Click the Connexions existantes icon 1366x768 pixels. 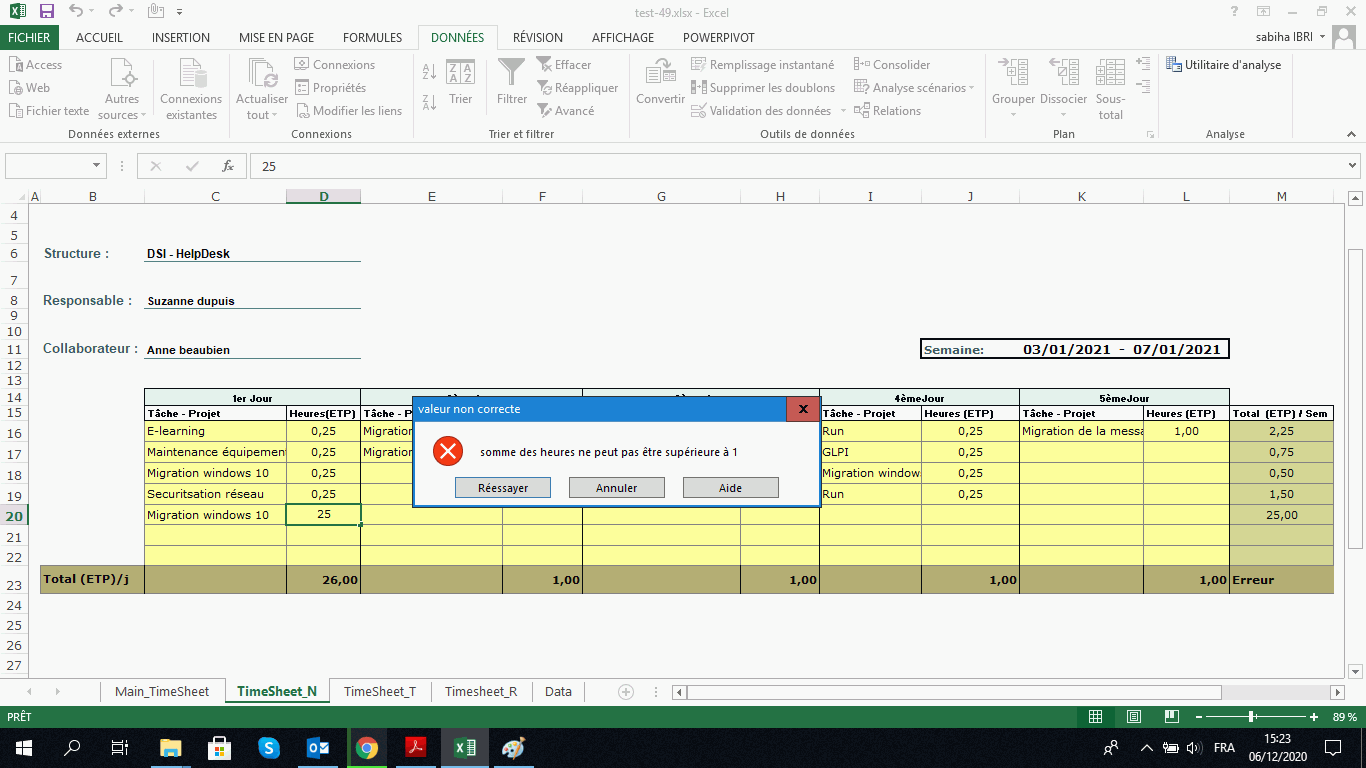click(191, 74)
